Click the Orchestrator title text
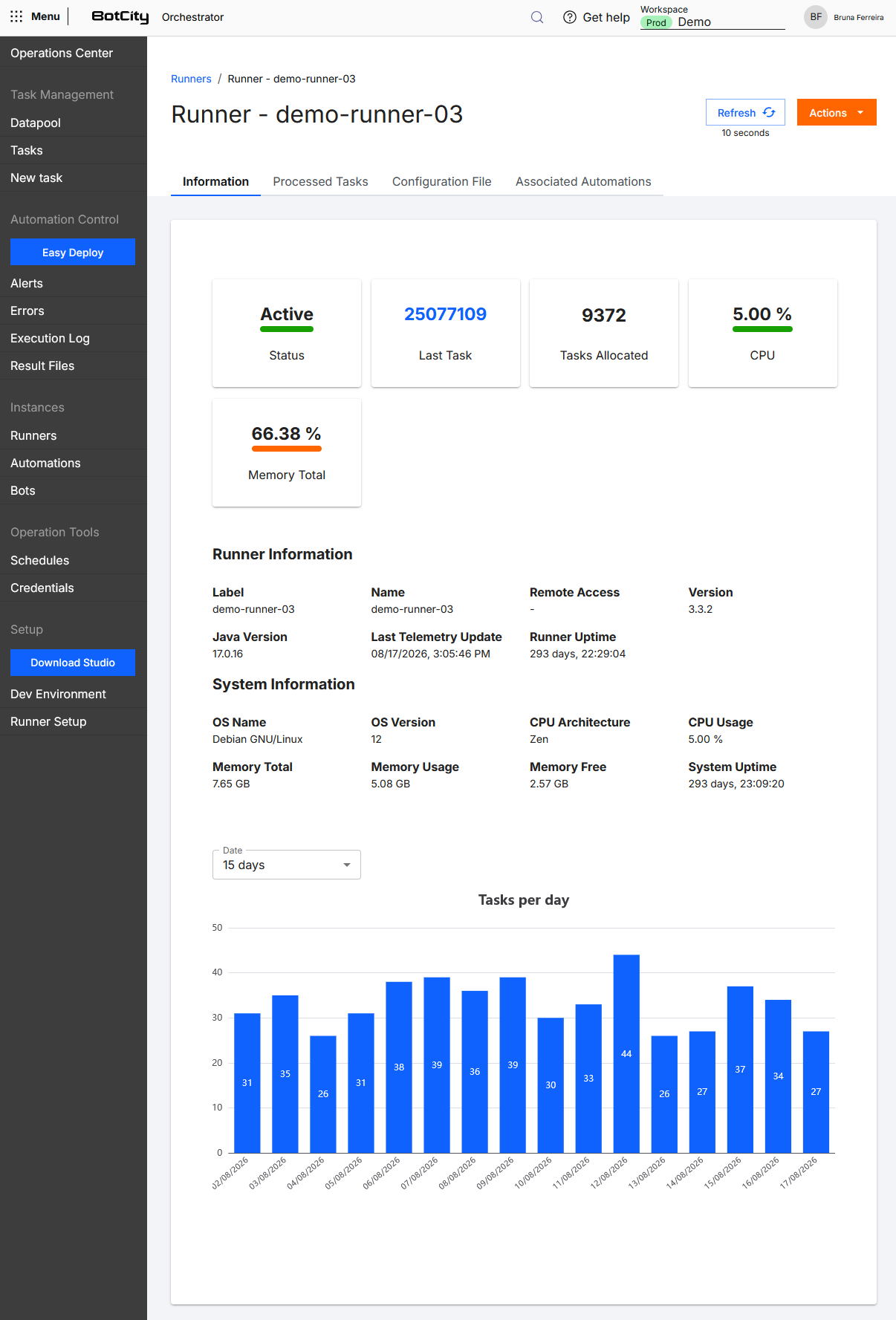 [x=192, y=17]
